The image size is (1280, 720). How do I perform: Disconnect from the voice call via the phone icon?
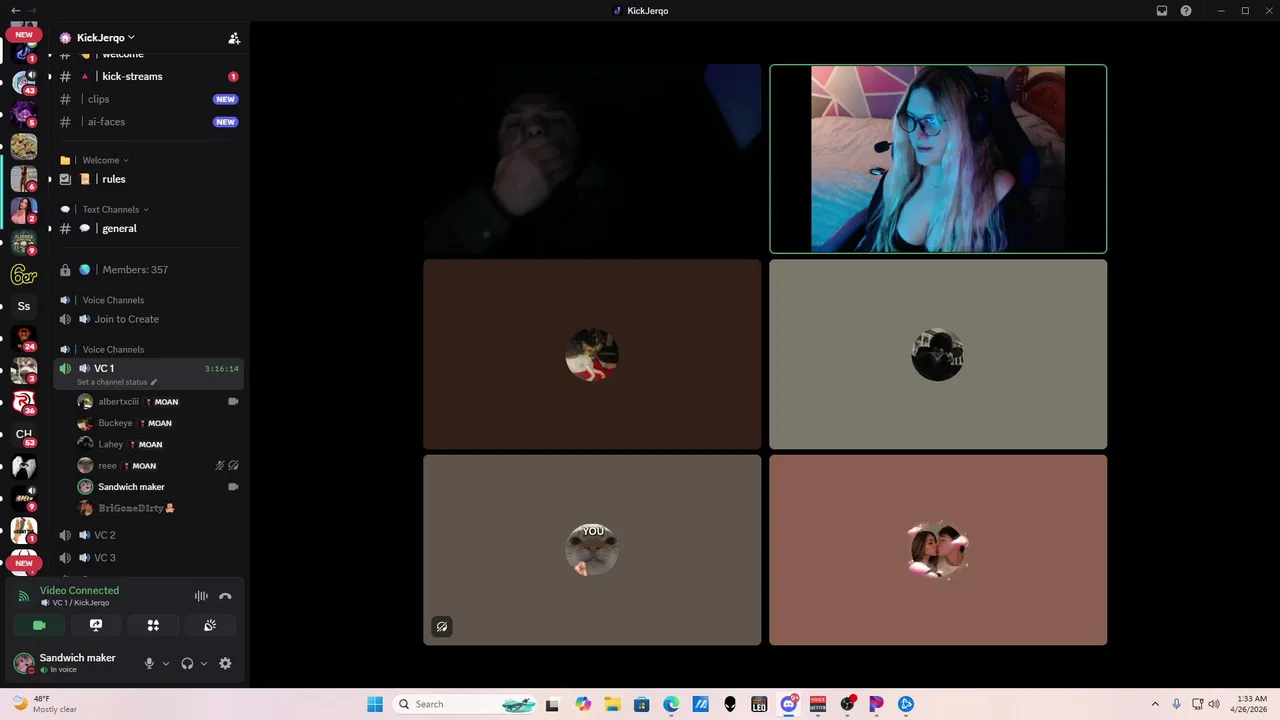(x=225, y=596)
